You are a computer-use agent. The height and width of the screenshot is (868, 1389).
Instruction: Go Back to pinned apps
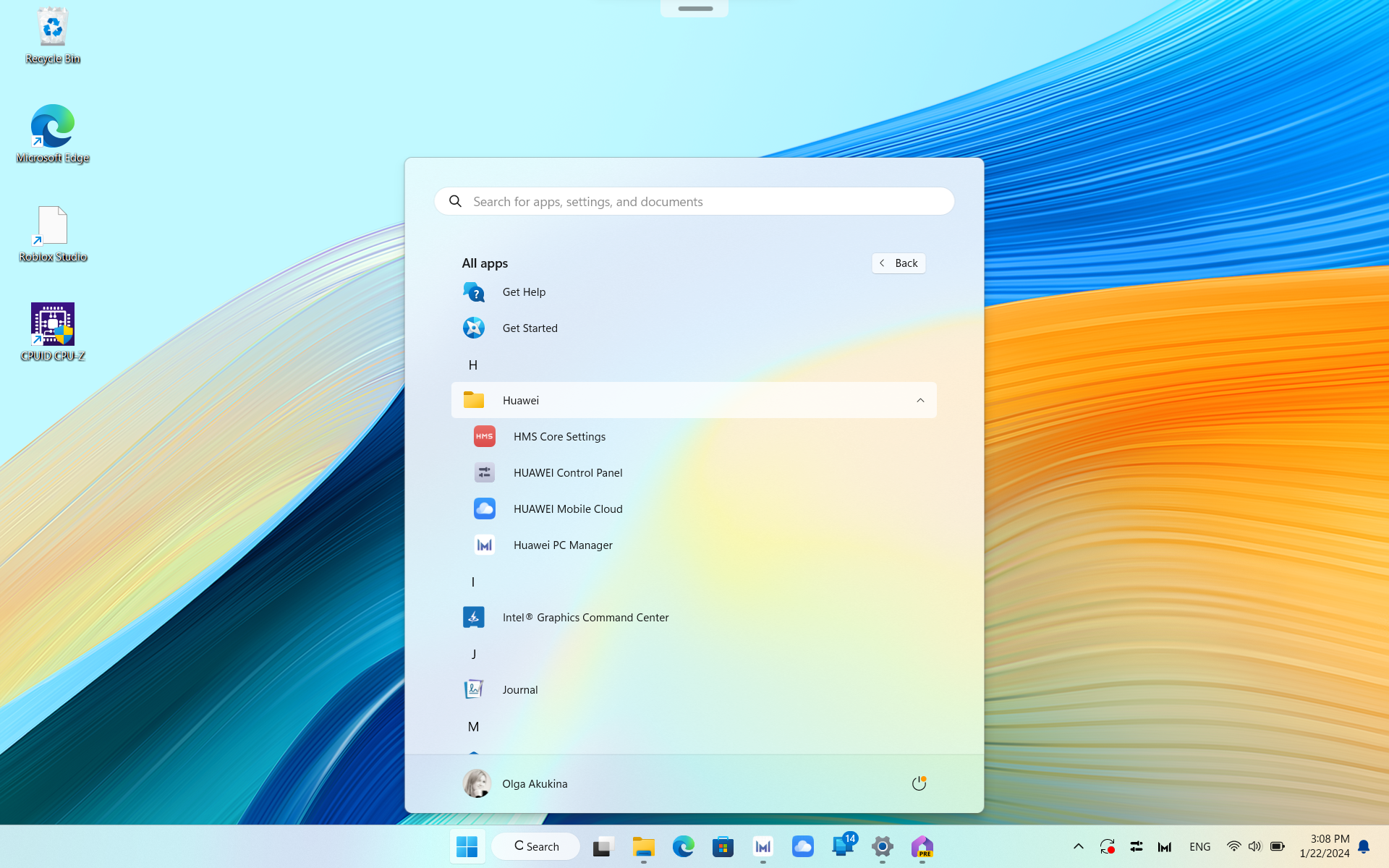[899, 263]
